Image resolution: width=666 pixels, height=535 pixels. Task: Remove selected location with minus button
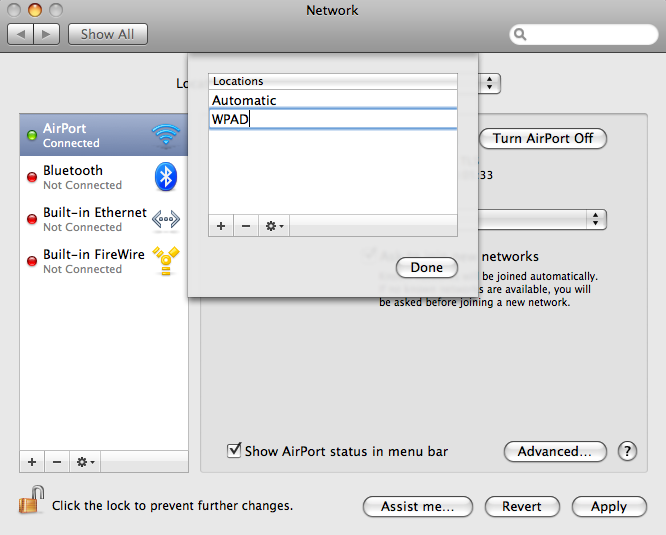click(x=246, y=225)
